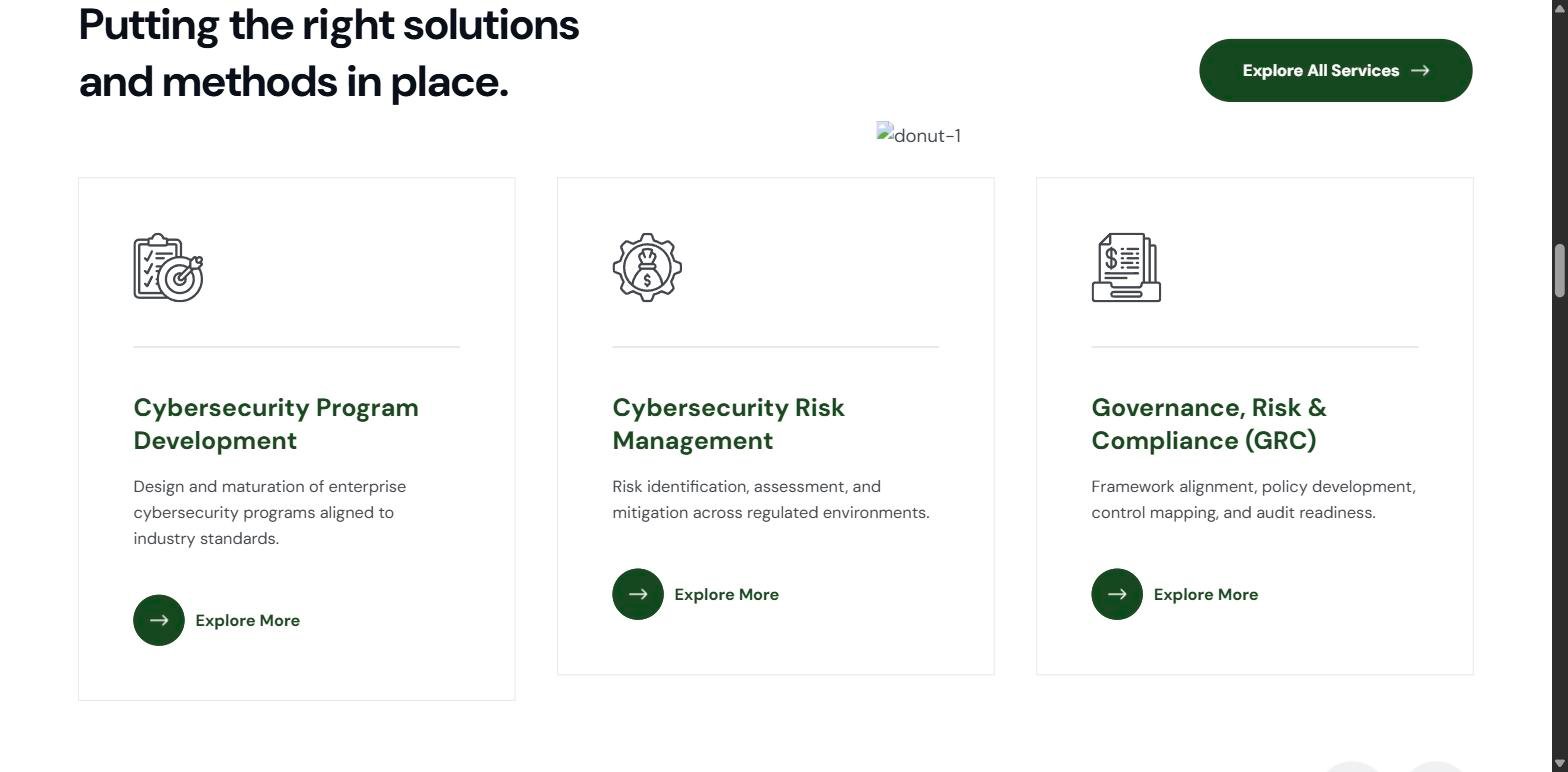Click the clipboard target icon for Program Development
Viewport: 1568px width, 772px height.
168,267
